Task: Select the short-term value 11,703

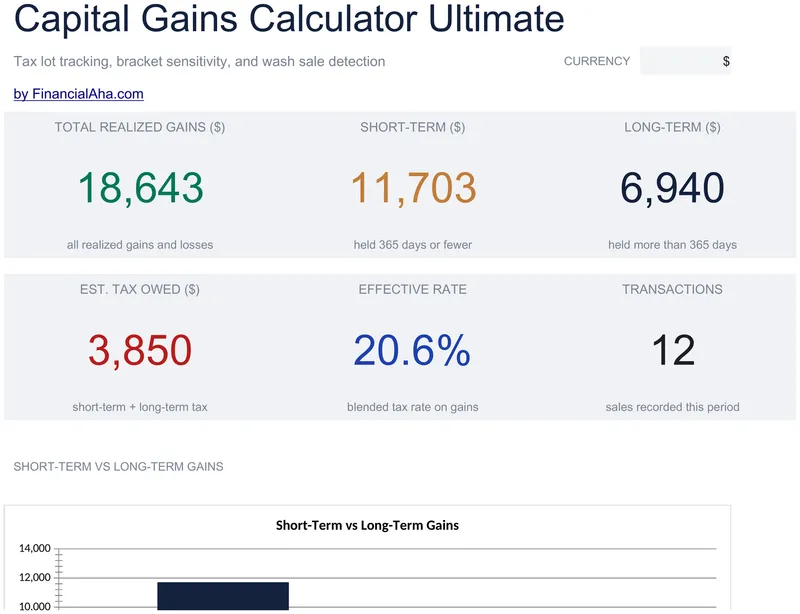Action: pos(413,188)
